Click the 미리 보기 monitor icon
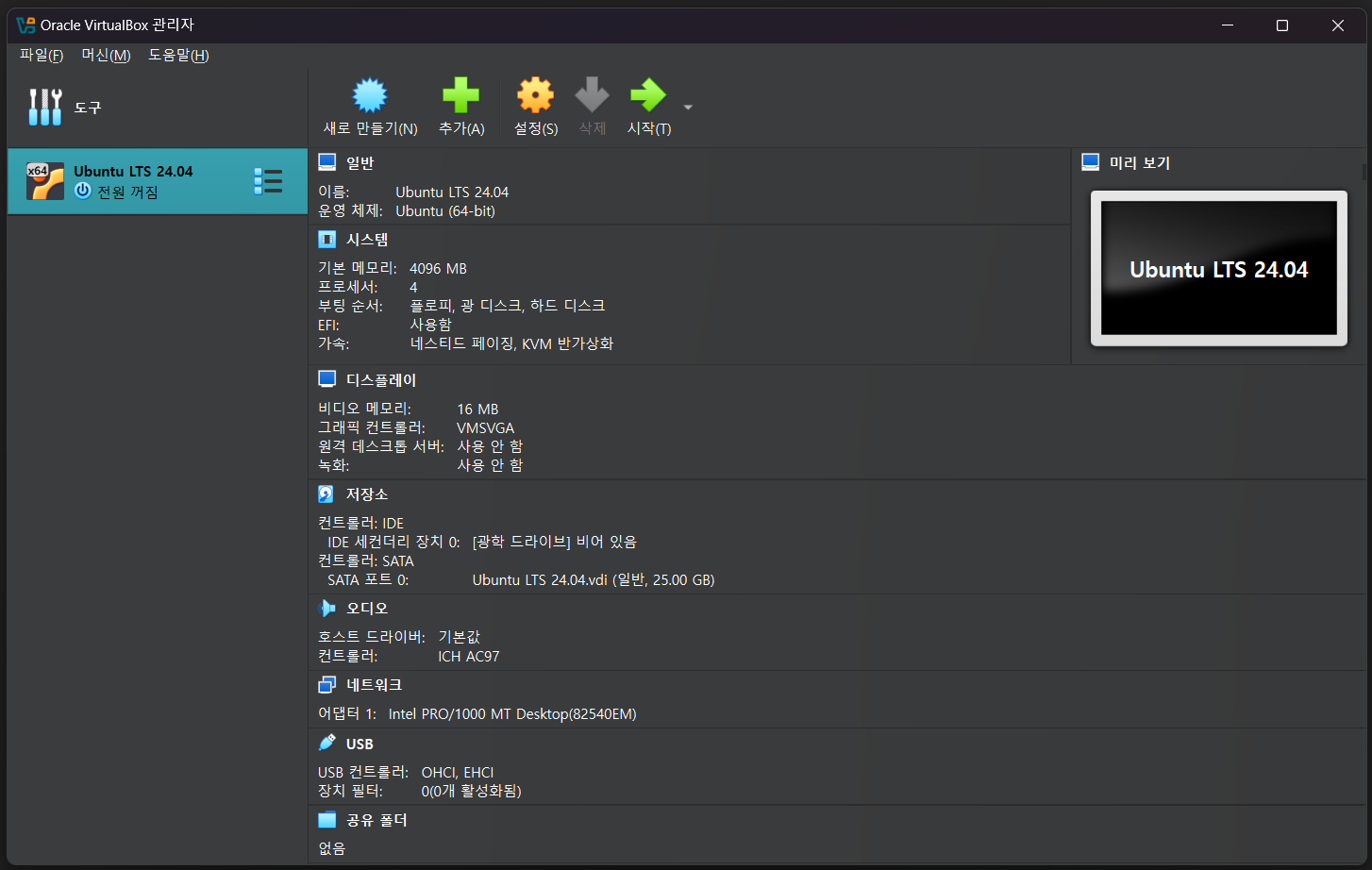Image resolution: width=1372 pixels, height=870 pixels. pos(1091,162)
